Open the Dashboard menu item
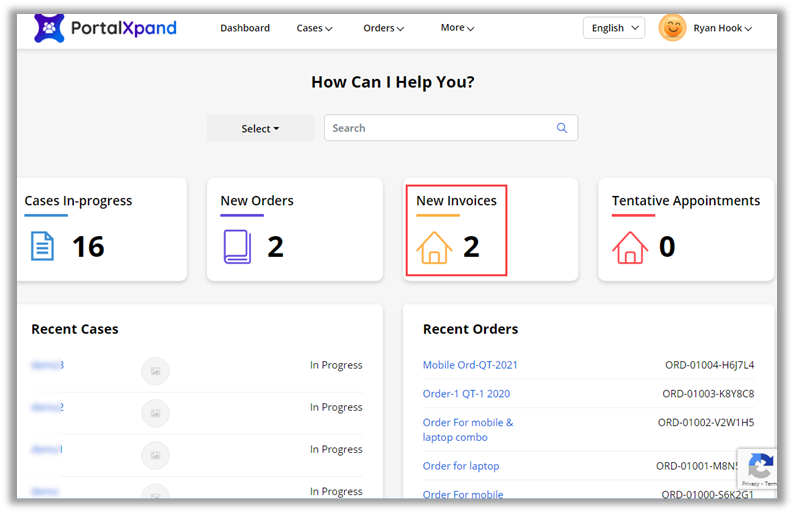Image resolution: width=795 pixels, height=514 pixels. tap(245, 28)
